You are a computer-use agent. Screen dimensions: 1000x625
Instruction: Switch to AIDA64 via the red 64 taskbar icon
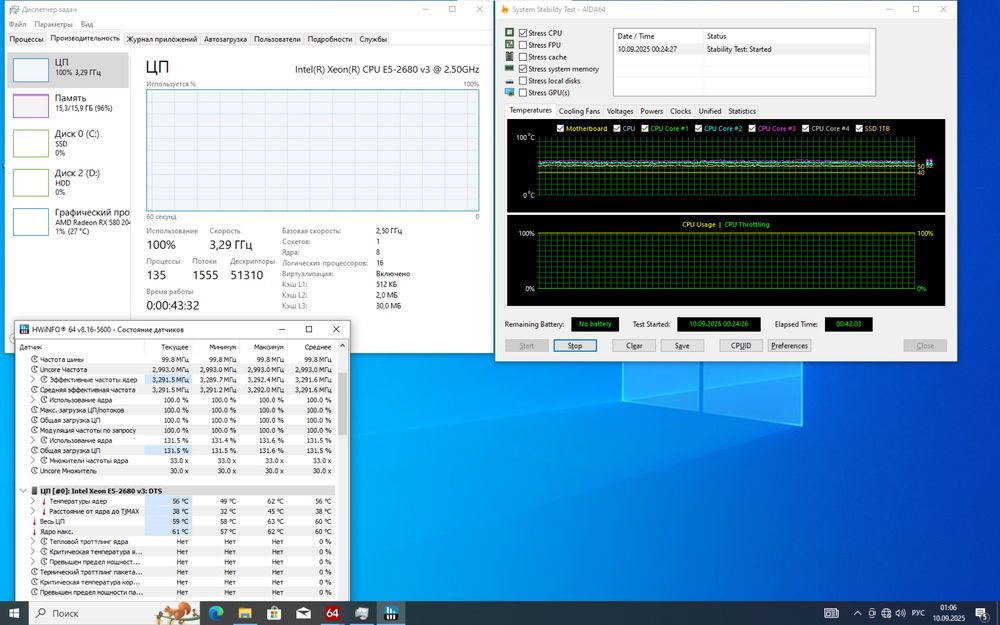tap(332, 613)
